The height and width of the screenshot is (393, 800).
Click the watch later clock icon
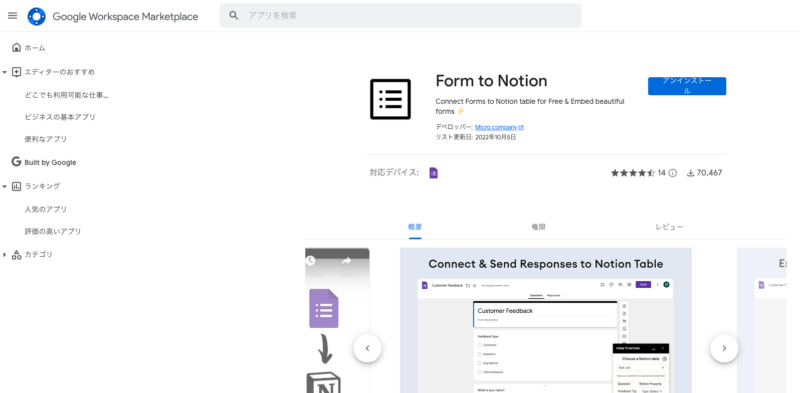[x=310, y=261]
